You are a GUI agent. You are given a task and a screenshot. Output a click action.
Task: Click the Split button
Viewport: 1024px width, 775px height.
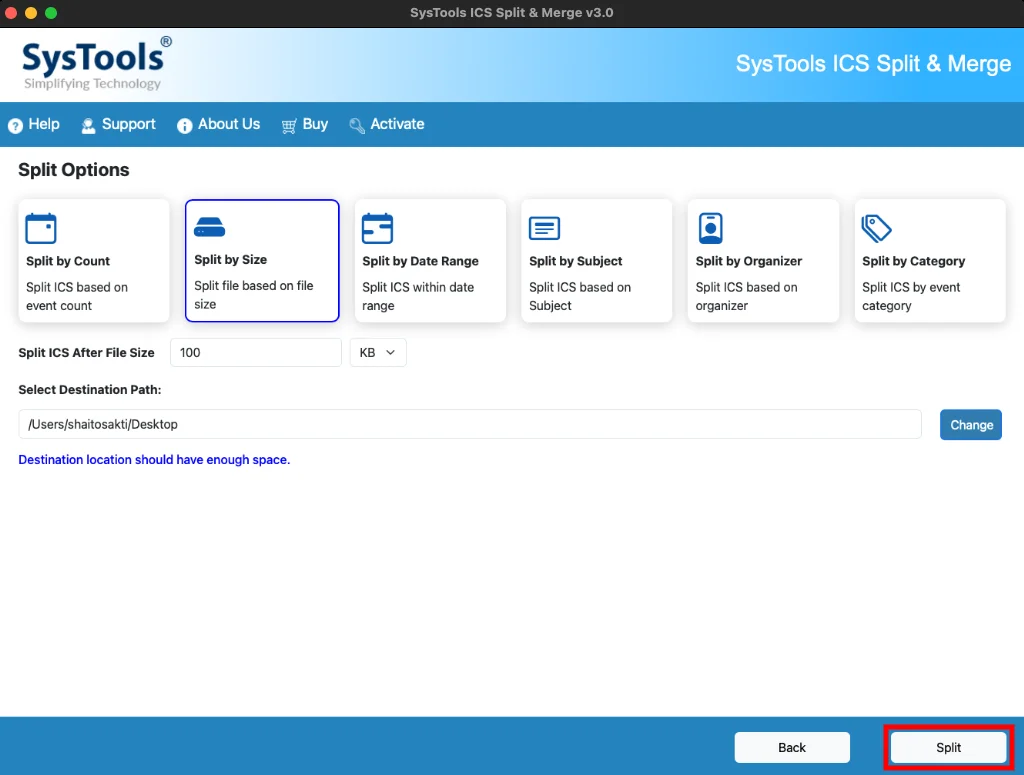point(948,747)
